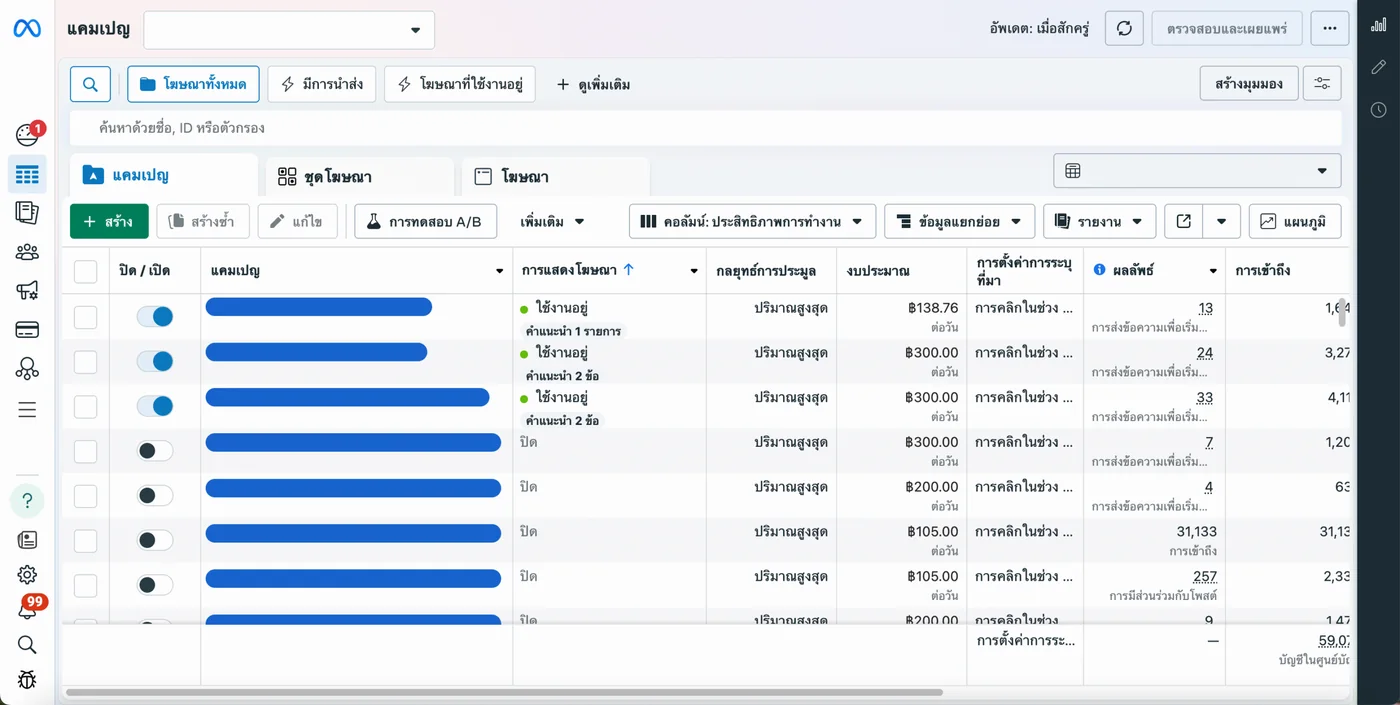Image resolution: width=1400 pixels, height=705 pixels.
Task: Select the โฆษณาที่ใช้งานอยู่ filter
Action: [460, 84]
